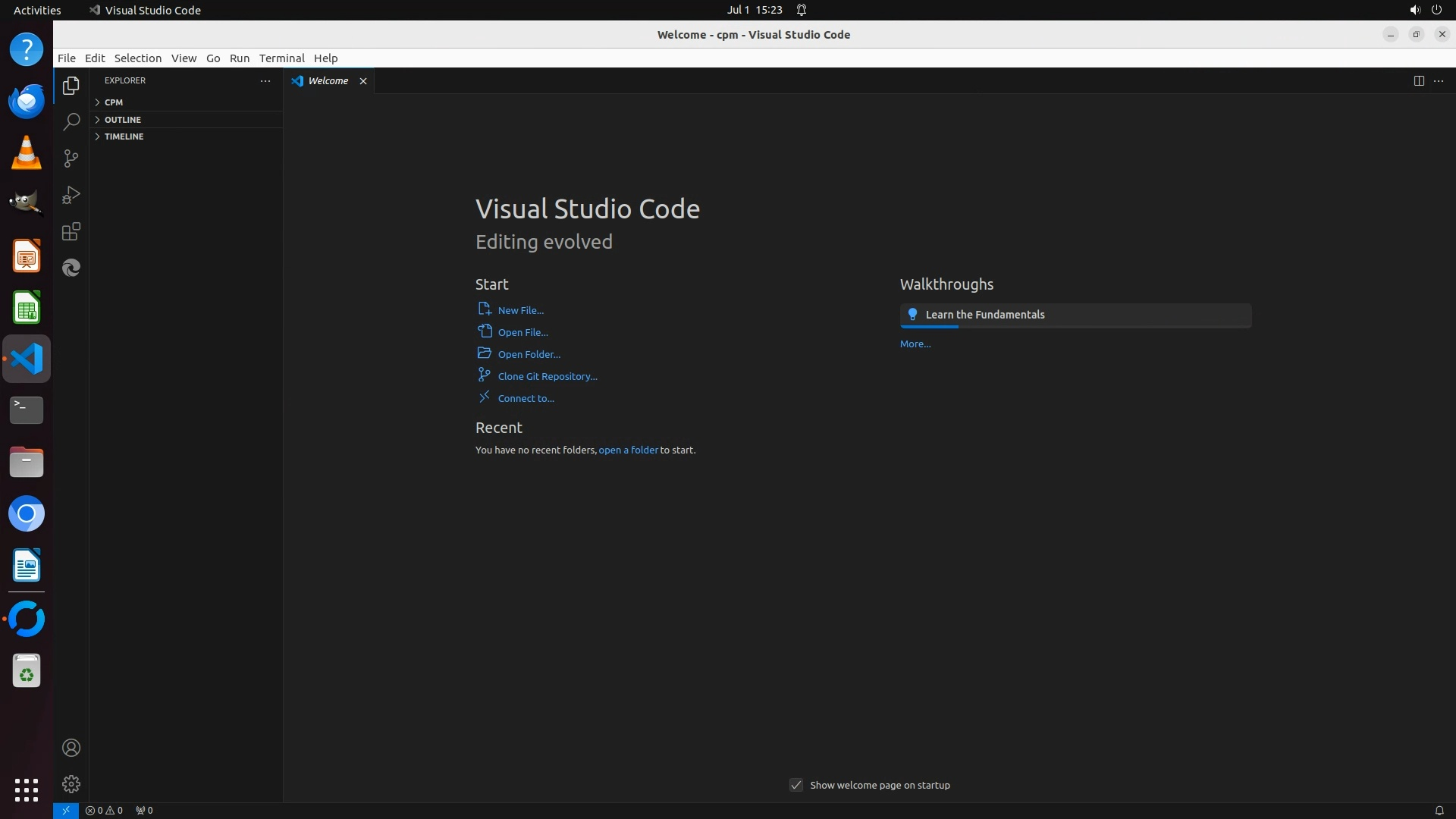The width and height of the screenshot is (1456, 819).
Task: Click the Open Folder link
Action: [x=529, y=354]
